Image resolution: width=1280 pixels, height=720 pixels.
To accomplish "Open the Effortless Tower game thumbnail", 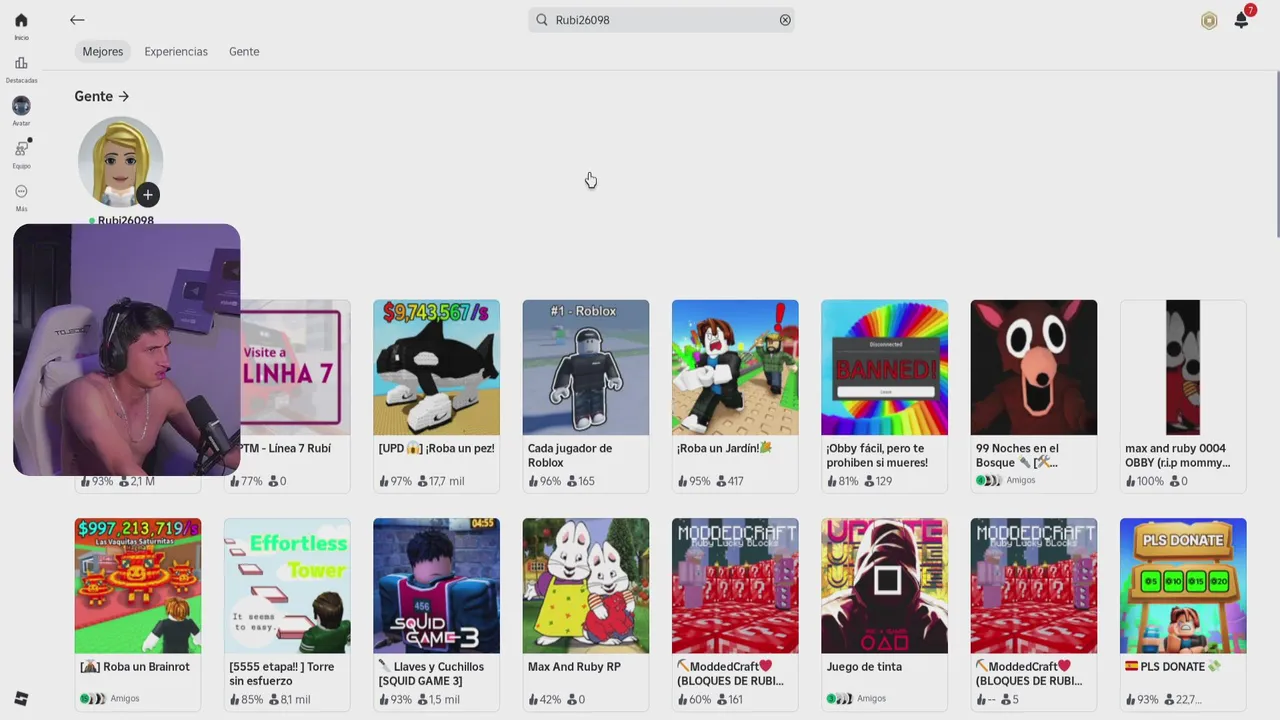I will click(287, 585).
